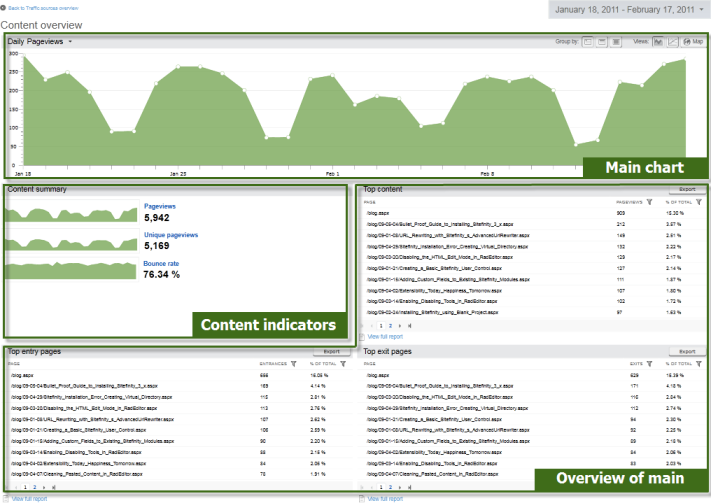Filter Top content by Pageviews column
The width and height of the screenshot is (711, 503).
point(650,201)
